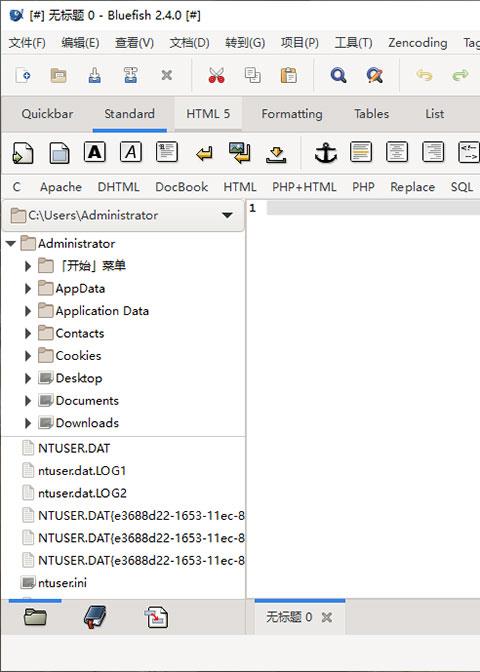
Task: Switch to the HTML 5 tab
Action: click(208, 114)
